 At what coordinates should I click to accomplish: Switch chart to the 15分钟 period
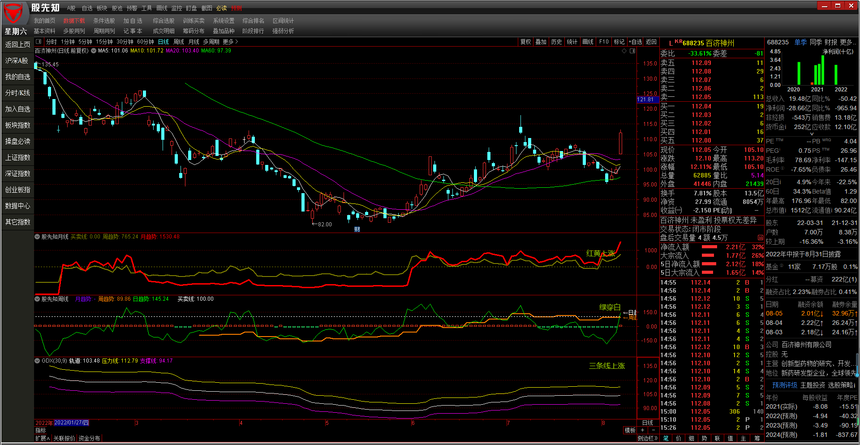point(104,42)
